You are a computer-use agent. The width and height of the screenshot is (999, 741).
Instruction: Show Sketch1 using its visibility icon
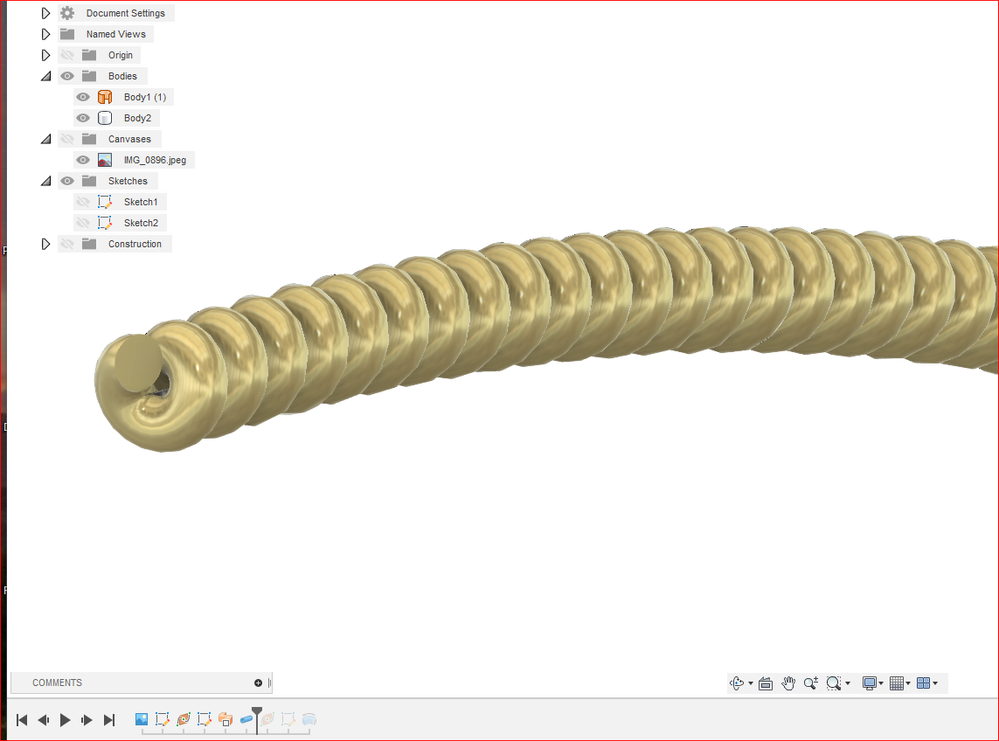[x=83, y=202]
